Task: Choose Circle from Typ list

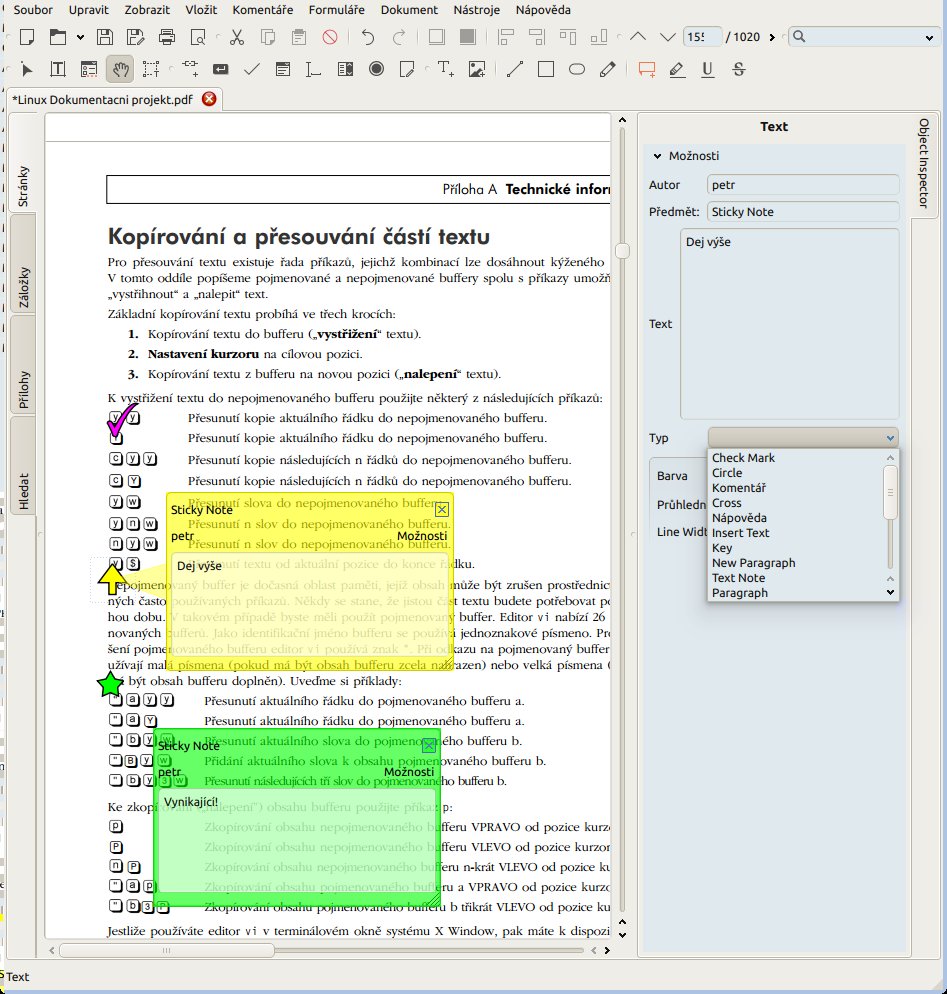Action: pos(726,473)
